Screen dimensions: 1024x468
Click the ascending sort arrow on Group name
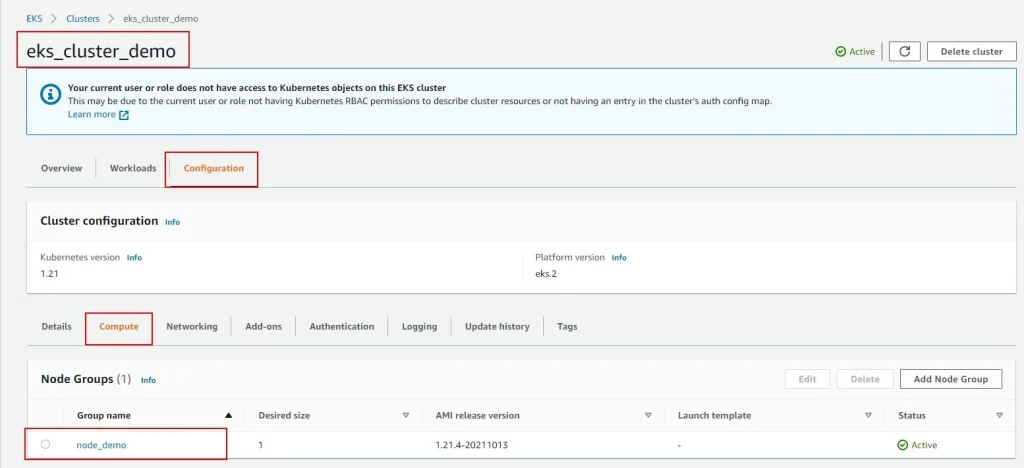pyautogui.click(x=229, y=415)
